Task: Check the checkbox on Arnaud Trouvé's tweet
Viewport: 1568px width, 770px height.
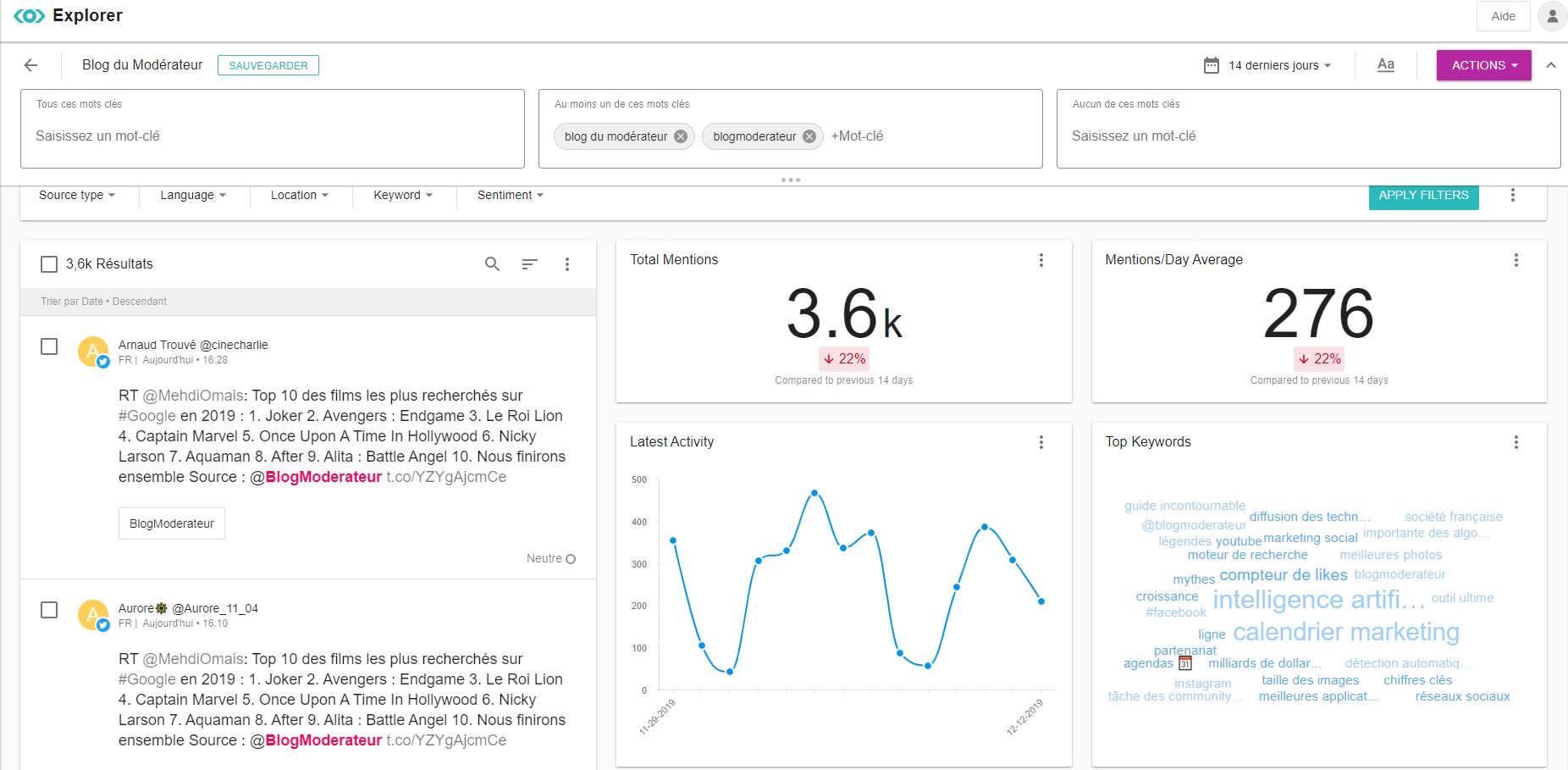Action: (x=48, y=346)
